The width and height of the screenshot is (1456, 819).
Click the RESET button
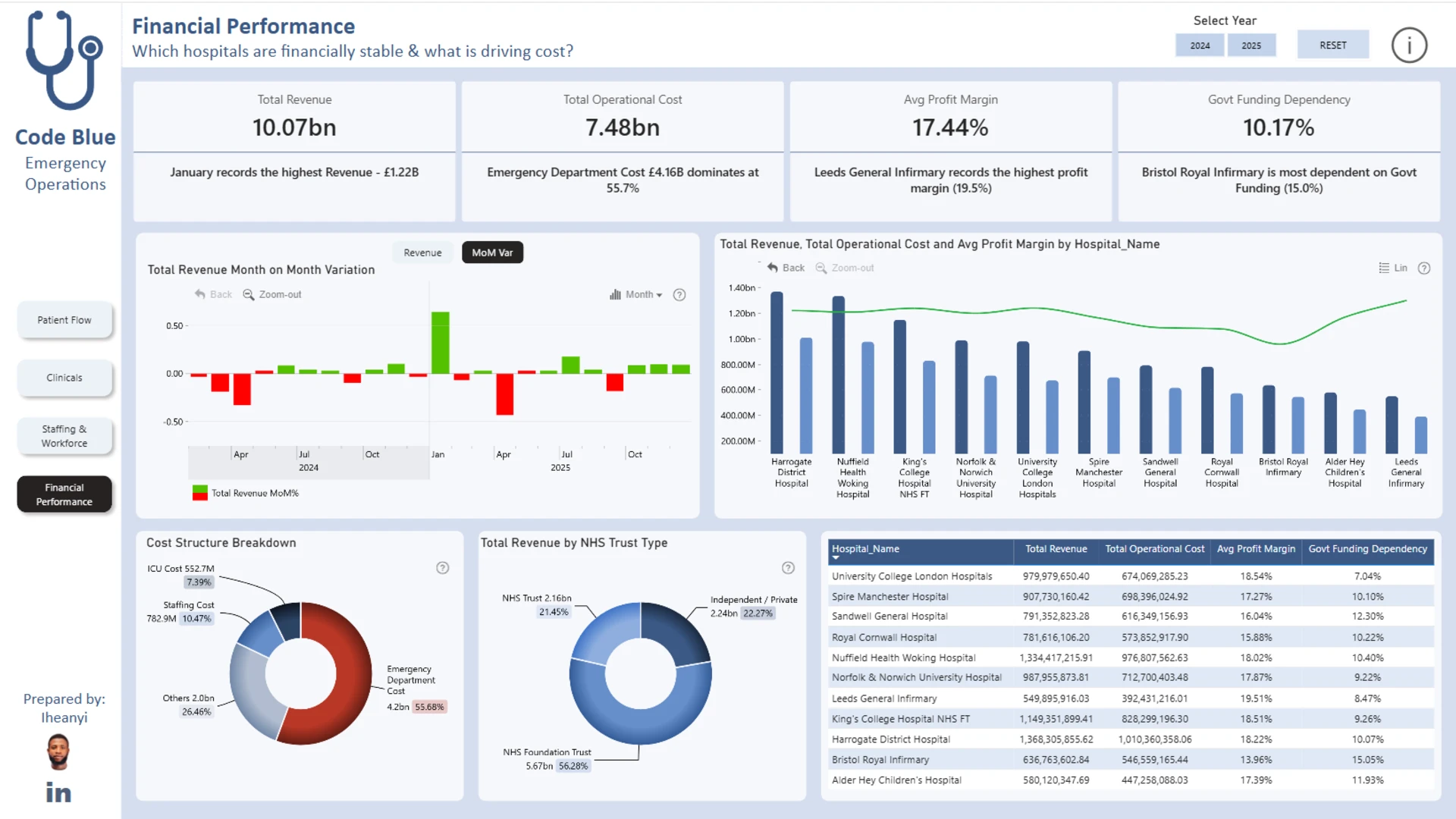(1333, 45)
